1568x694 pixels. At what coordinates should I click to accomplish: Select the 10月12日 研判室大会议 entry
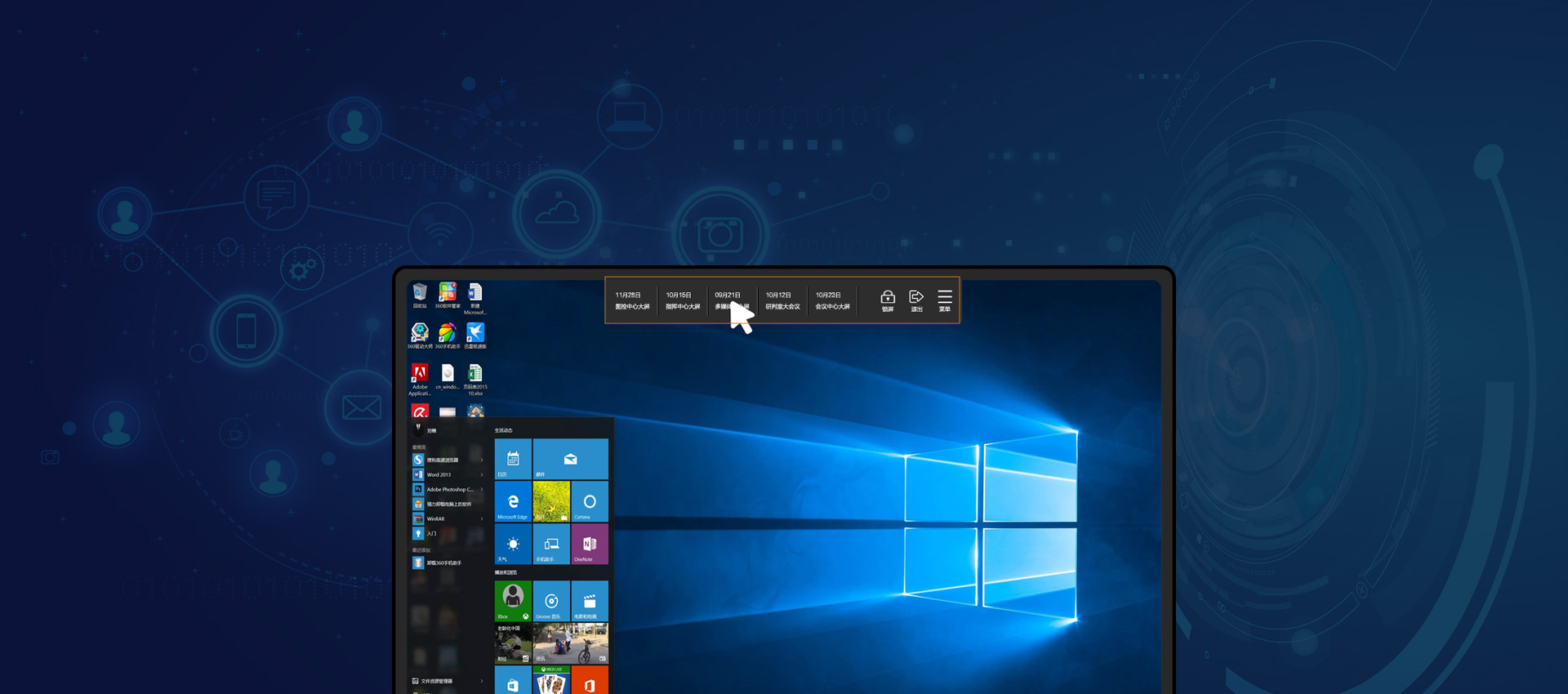(782, 300)
